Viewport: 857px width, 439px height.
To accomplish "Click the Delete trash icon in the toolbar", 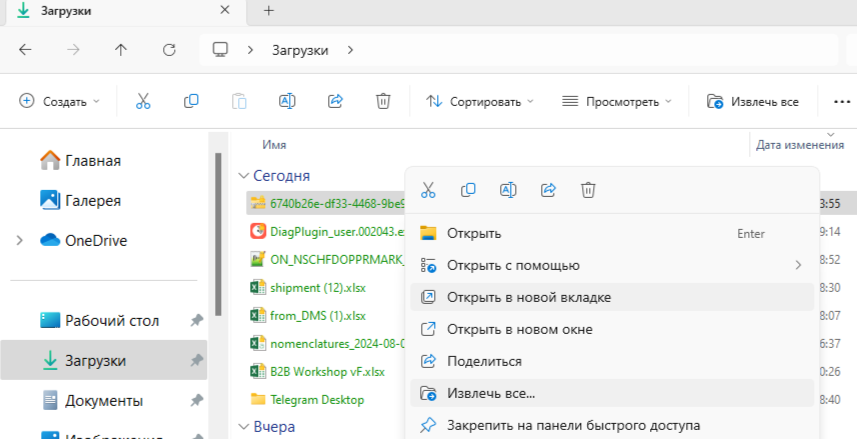I will point(383,101).
